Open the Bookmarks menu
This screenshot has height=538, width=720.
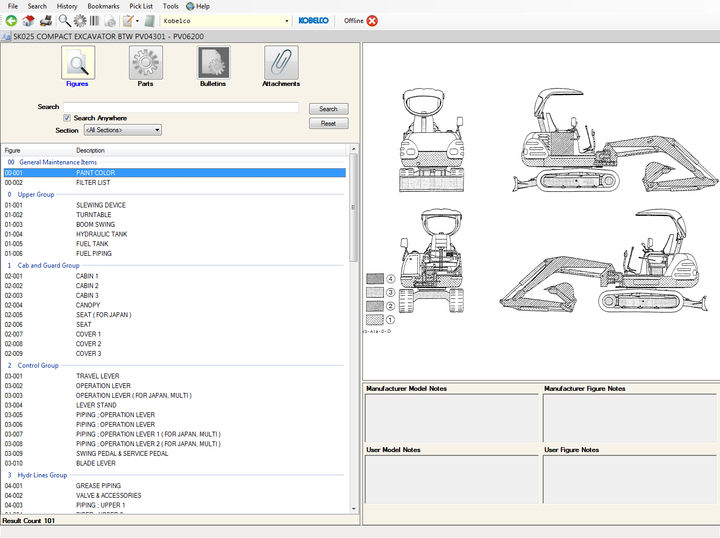(103, 6)
